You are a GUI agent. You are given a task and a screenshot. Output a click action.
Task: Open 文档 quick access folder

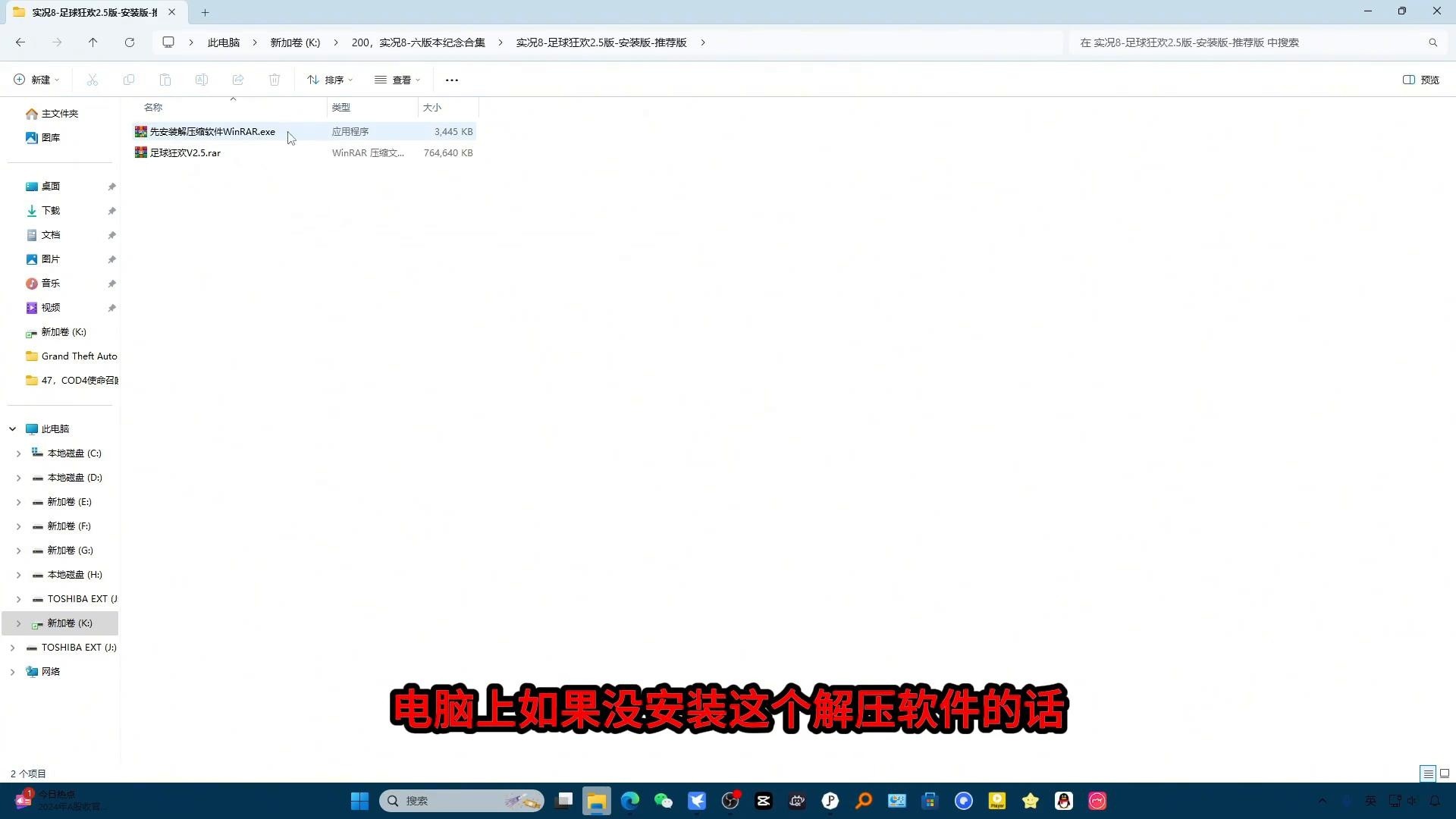click(x=51, y=234)
